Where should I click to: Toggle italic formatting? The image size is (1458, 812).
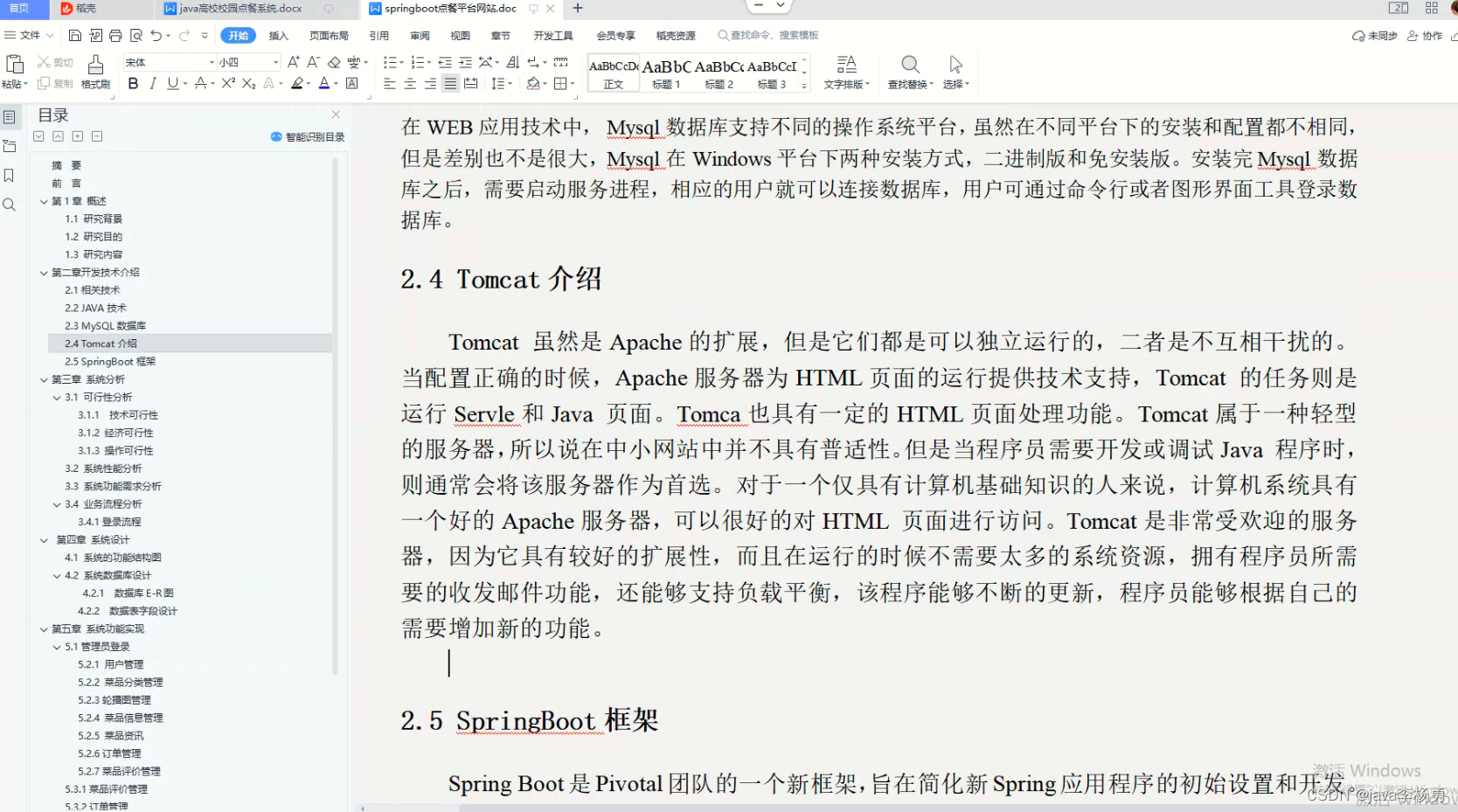pyautogui.click(x=153, y=83)
